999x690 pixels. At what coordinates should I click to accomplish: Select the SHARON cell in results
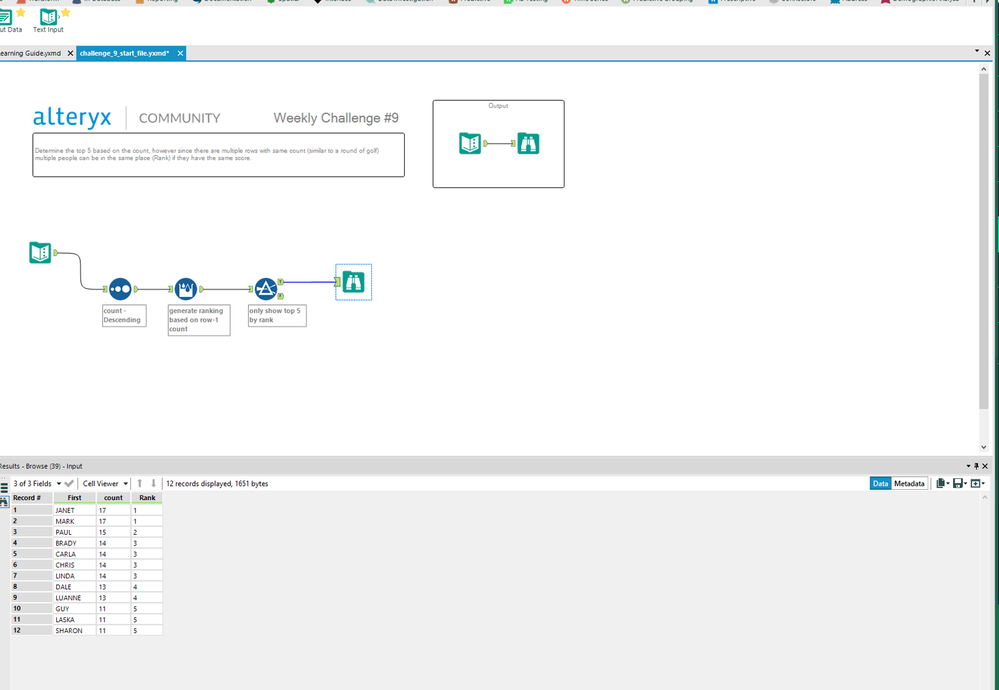[x=75, y=630]
